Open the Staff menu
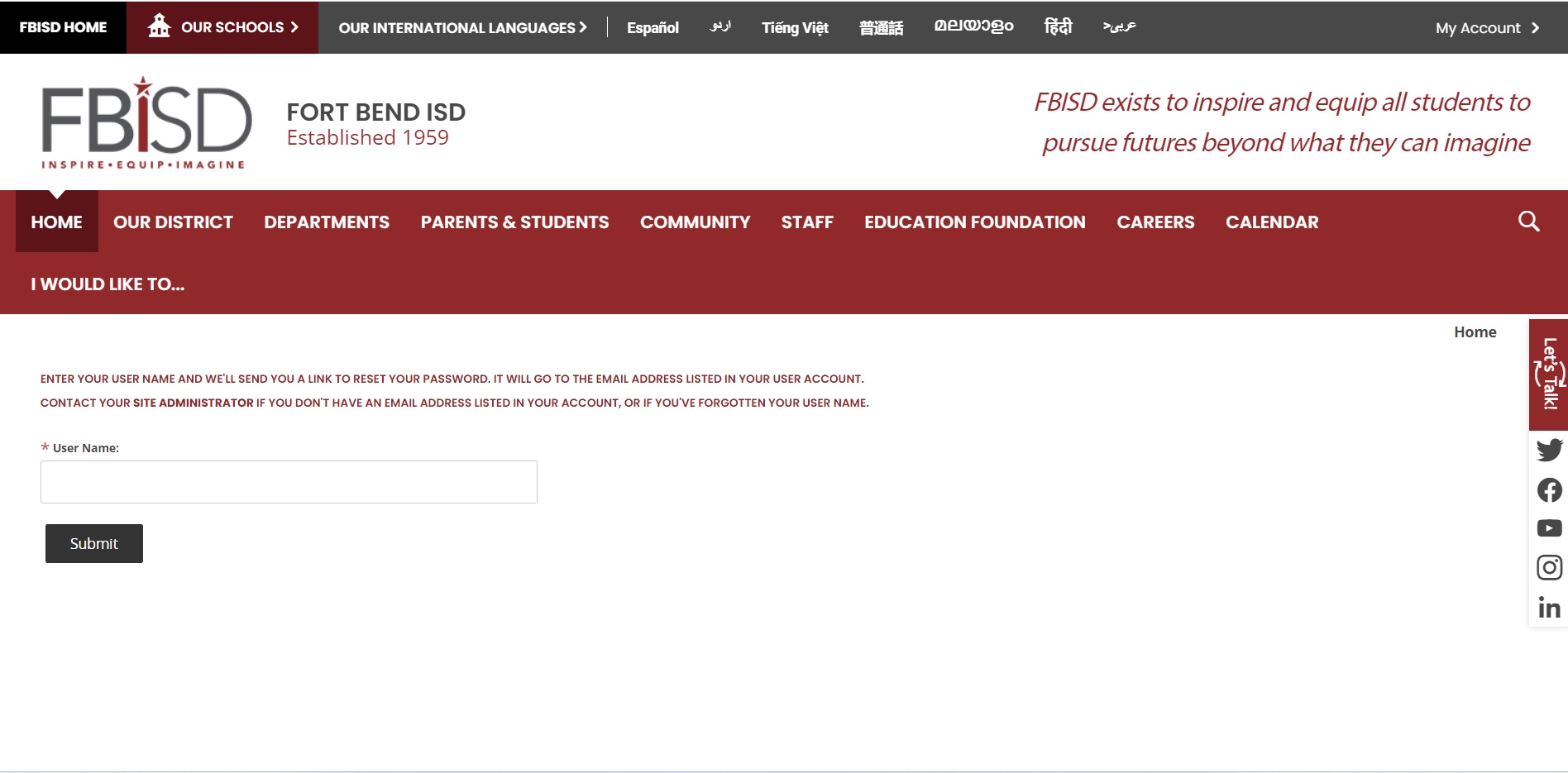The height and width of the screenshot is (773, 1568). [x=807, y=222]
